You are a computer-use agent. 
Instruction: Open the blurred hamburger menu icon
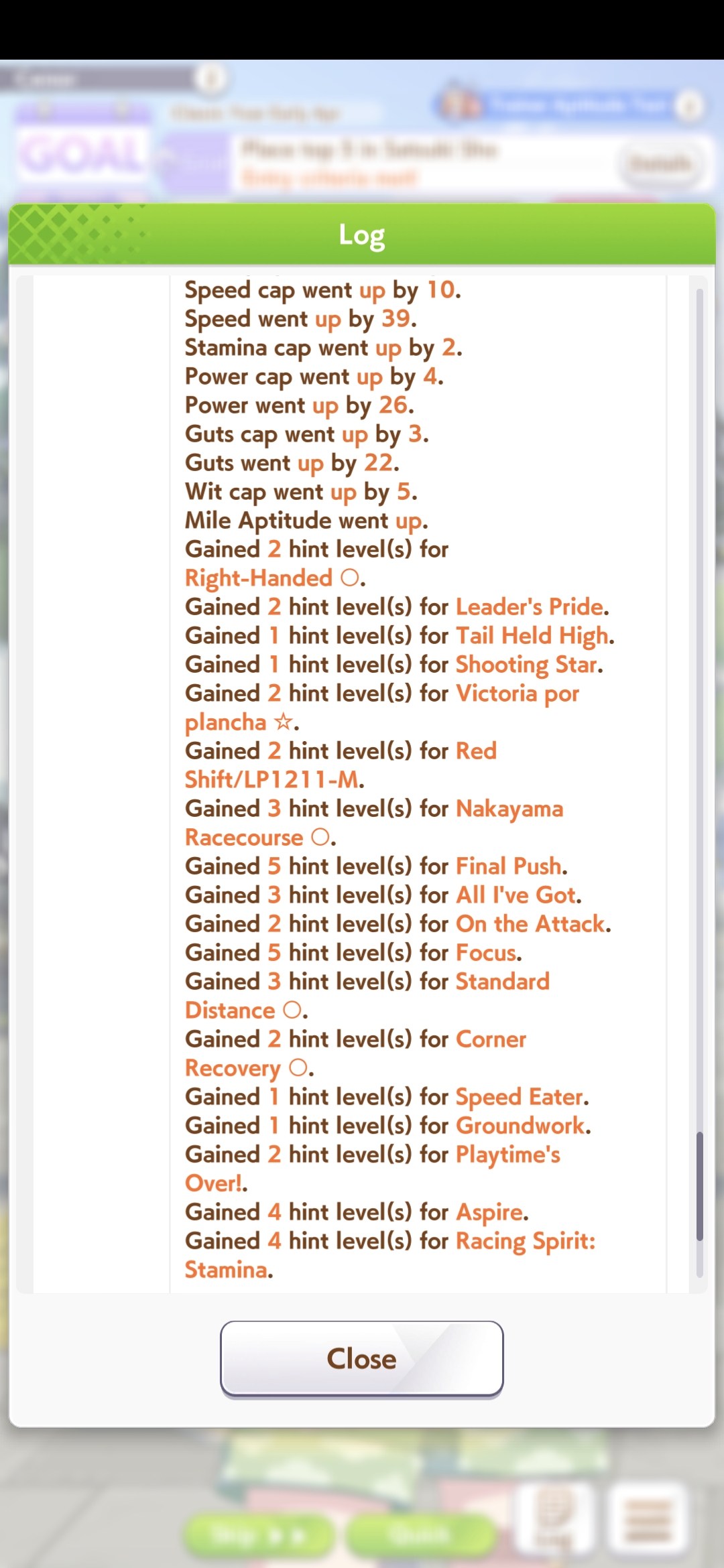[x=647, y=1520]
